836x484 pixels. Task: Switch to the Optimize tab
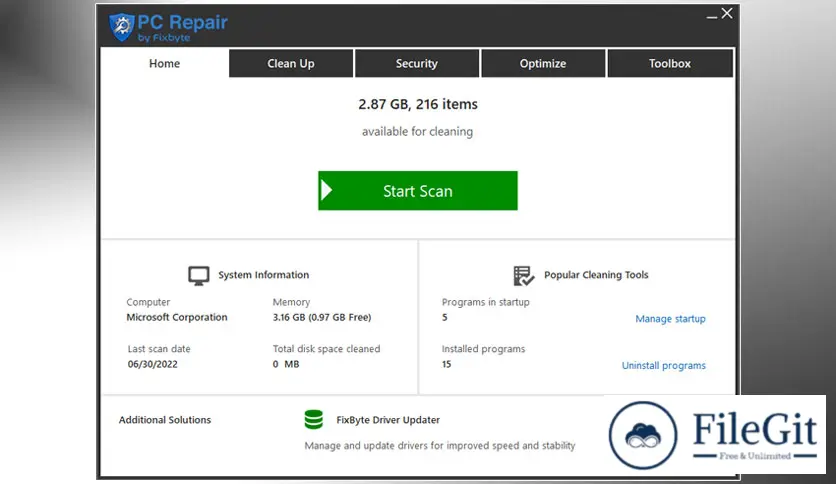coord(543,63)
